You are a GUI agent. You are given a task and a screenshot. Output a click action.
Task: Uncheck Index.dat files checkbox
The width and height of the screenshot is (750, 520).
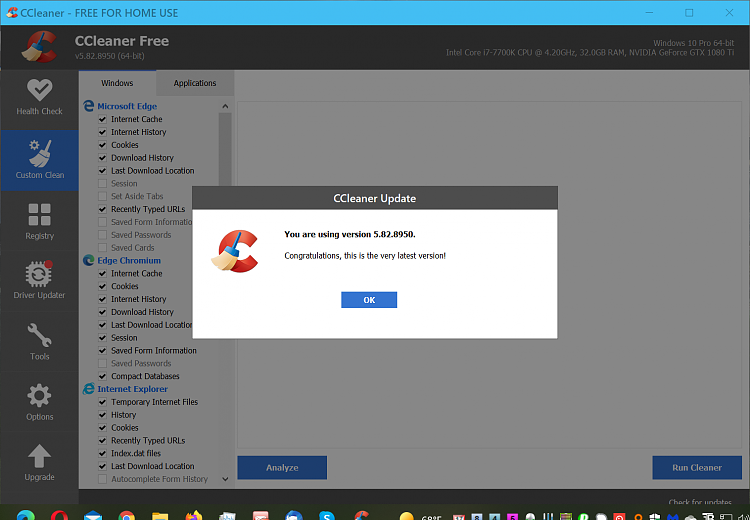[102, 454]
